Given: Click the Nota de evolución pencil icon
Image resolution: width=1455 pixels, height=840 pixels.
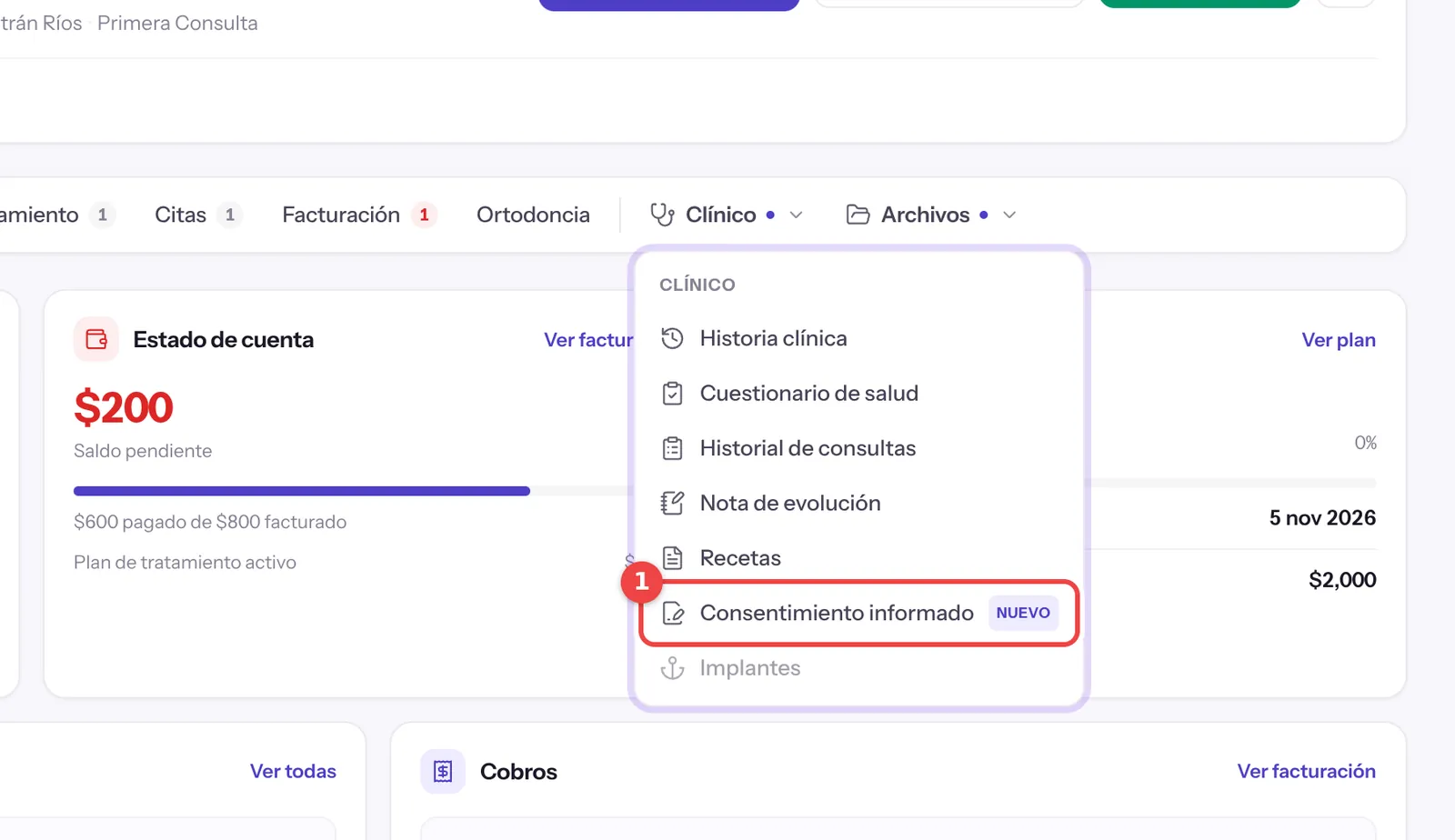Looking at the screenshot, I should pos(672,503).
